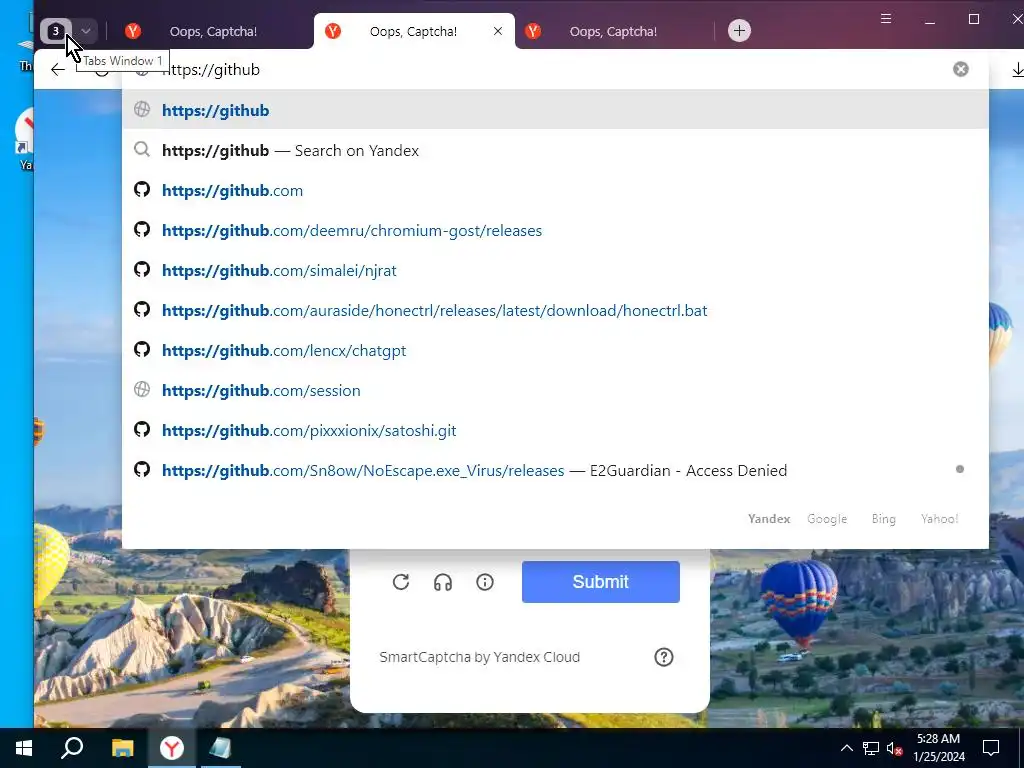Screen dimensions: 1024x768
Task: Close the active Oops, Captcha! tab
Action: click(498, 31)
